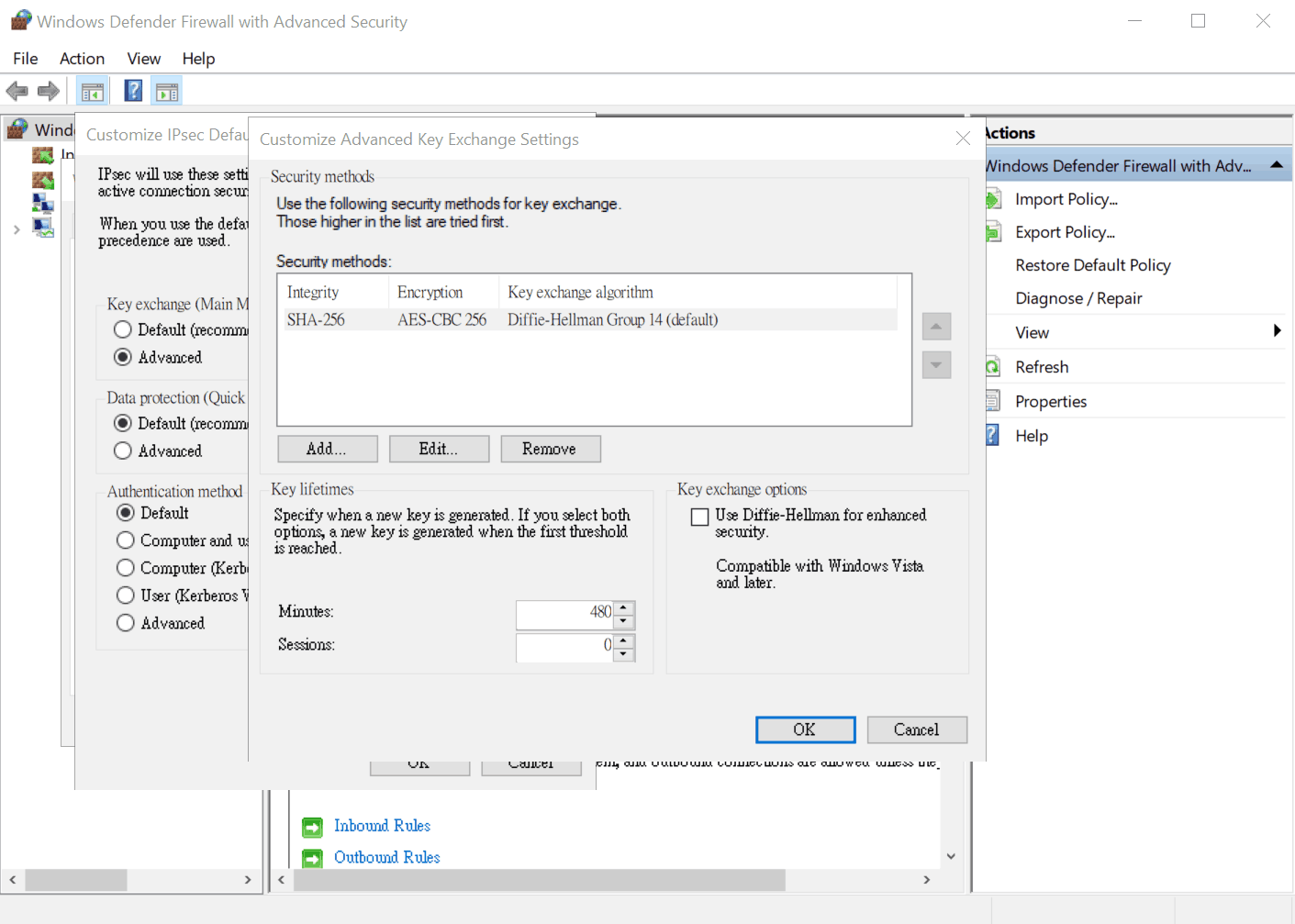Select the Connection Security Rules tree icon
This screenshot has width=1295, height=924.
[43, 202]
